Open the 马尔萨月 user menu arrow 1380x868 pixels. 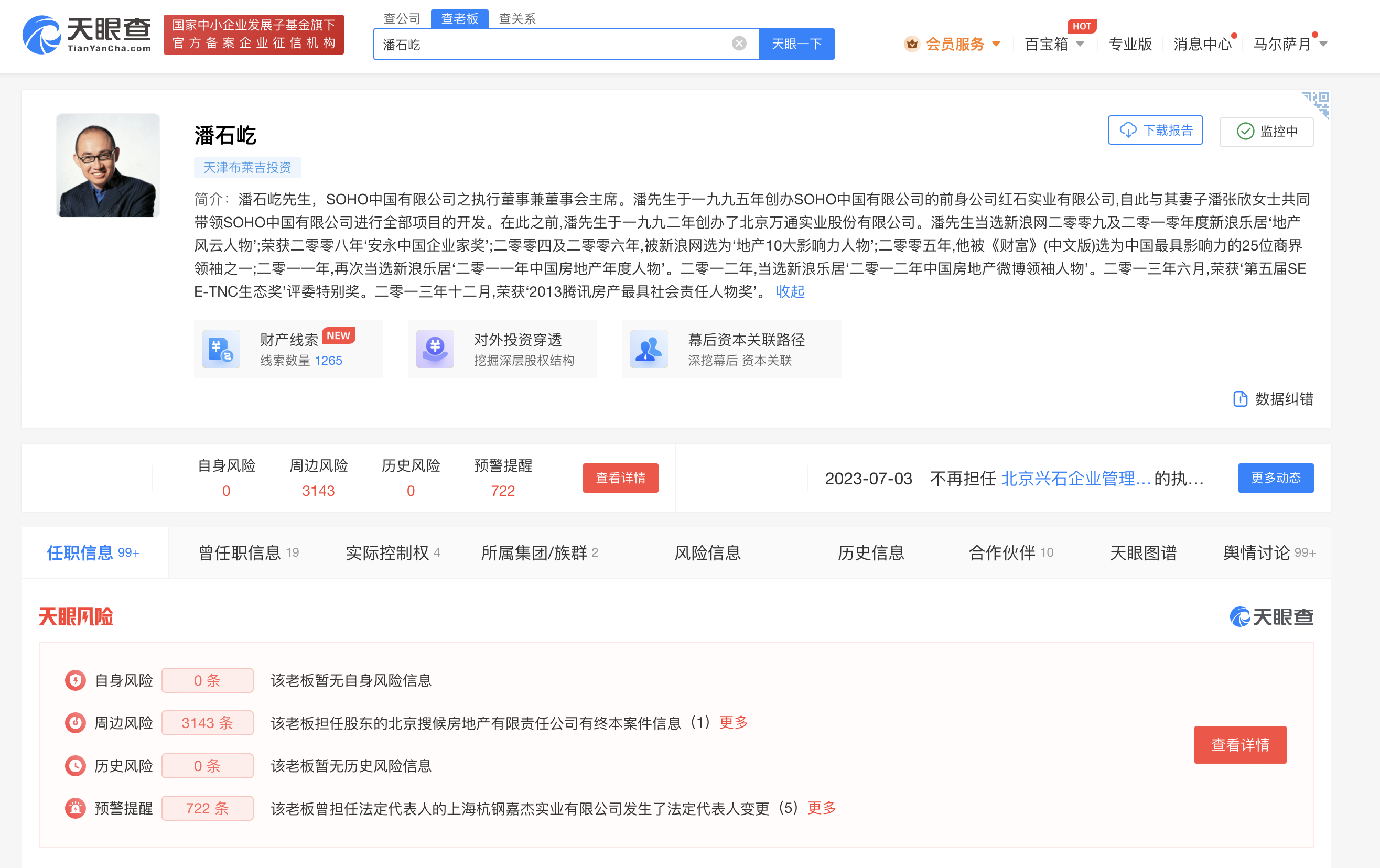(x=1323, y=44)
